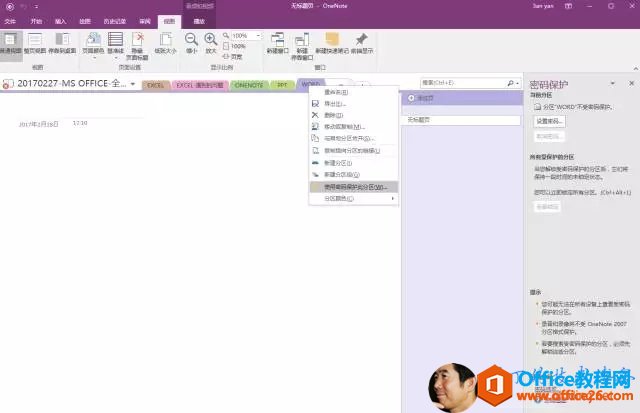640x413 pixels.
Task: Open the Playback ribbon tab
Action: coord(199,21)
